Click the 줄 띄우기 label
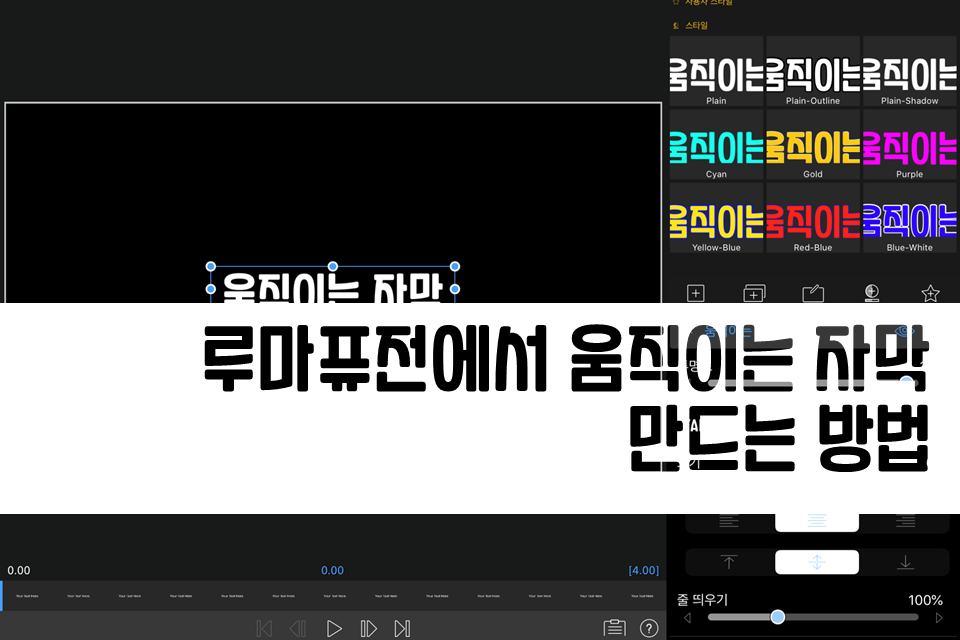Image resolution: width=960 pixels, height=640 pixels. [702, 600]
